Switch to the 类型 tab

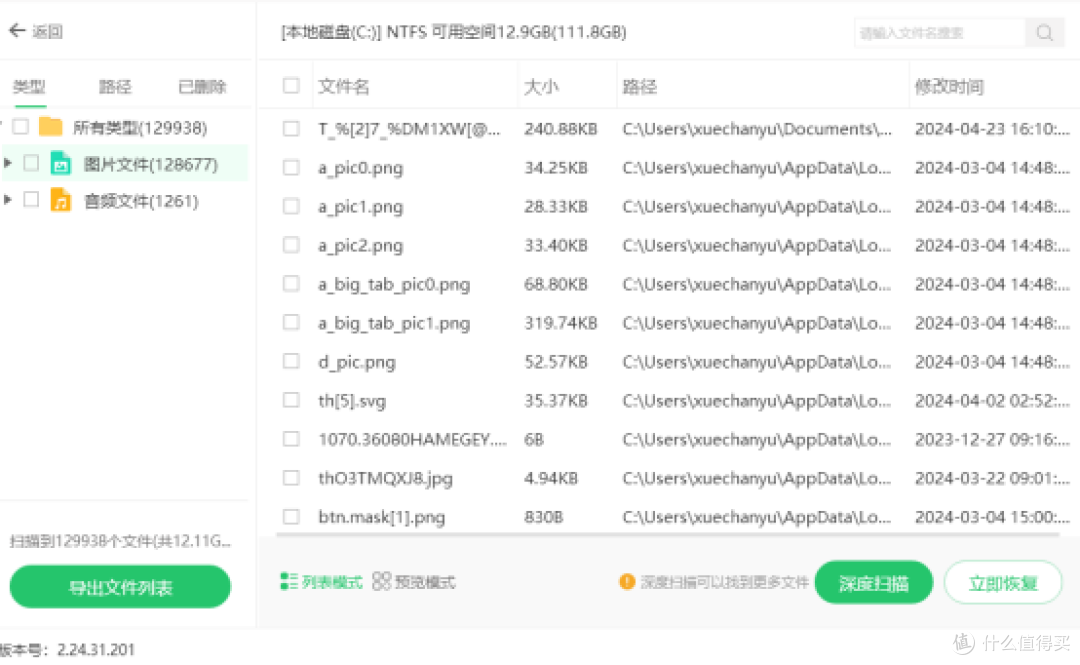click(29, 87)
